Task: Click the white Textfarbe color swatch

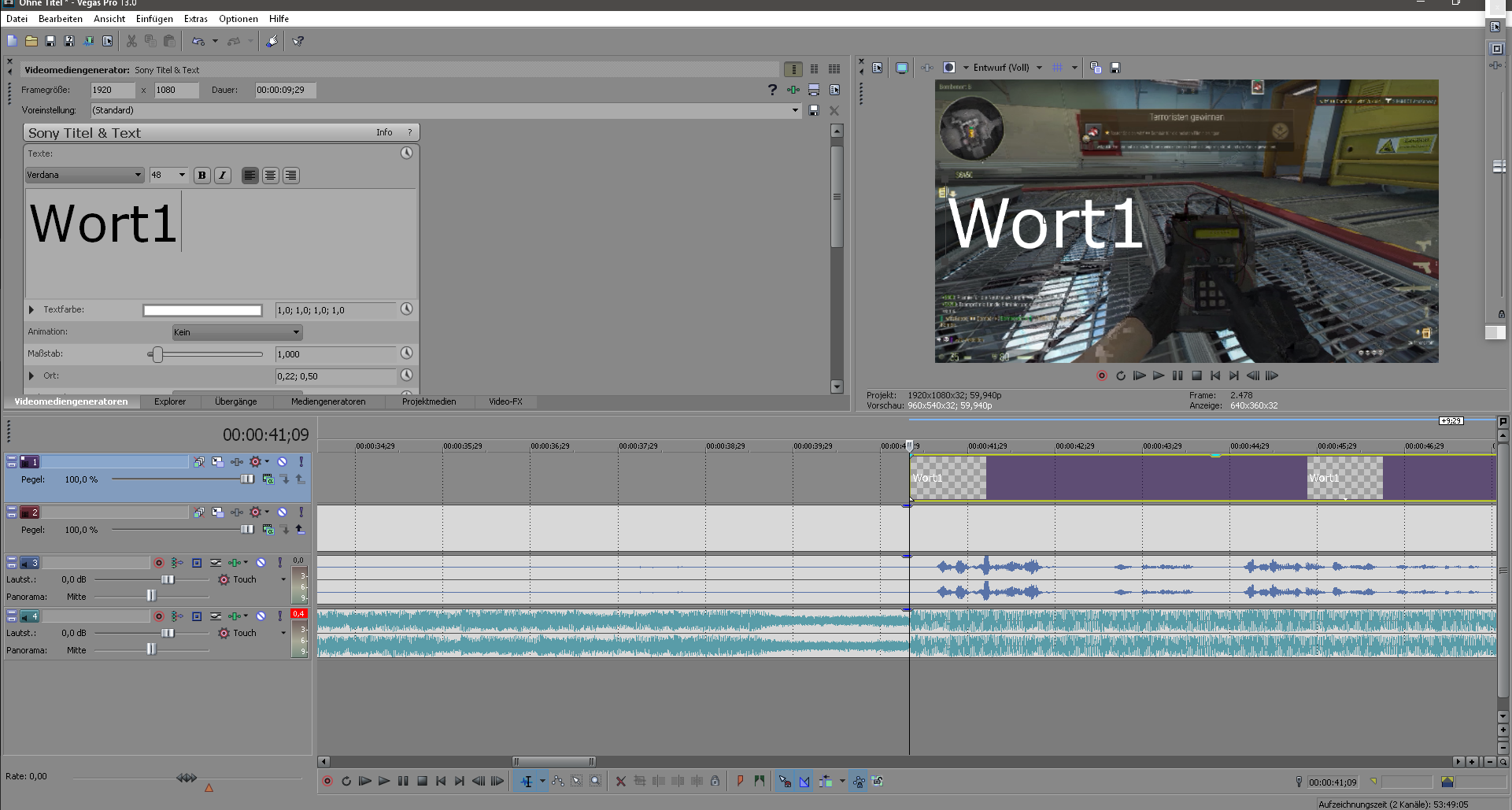Action: [x=202, y=310]
